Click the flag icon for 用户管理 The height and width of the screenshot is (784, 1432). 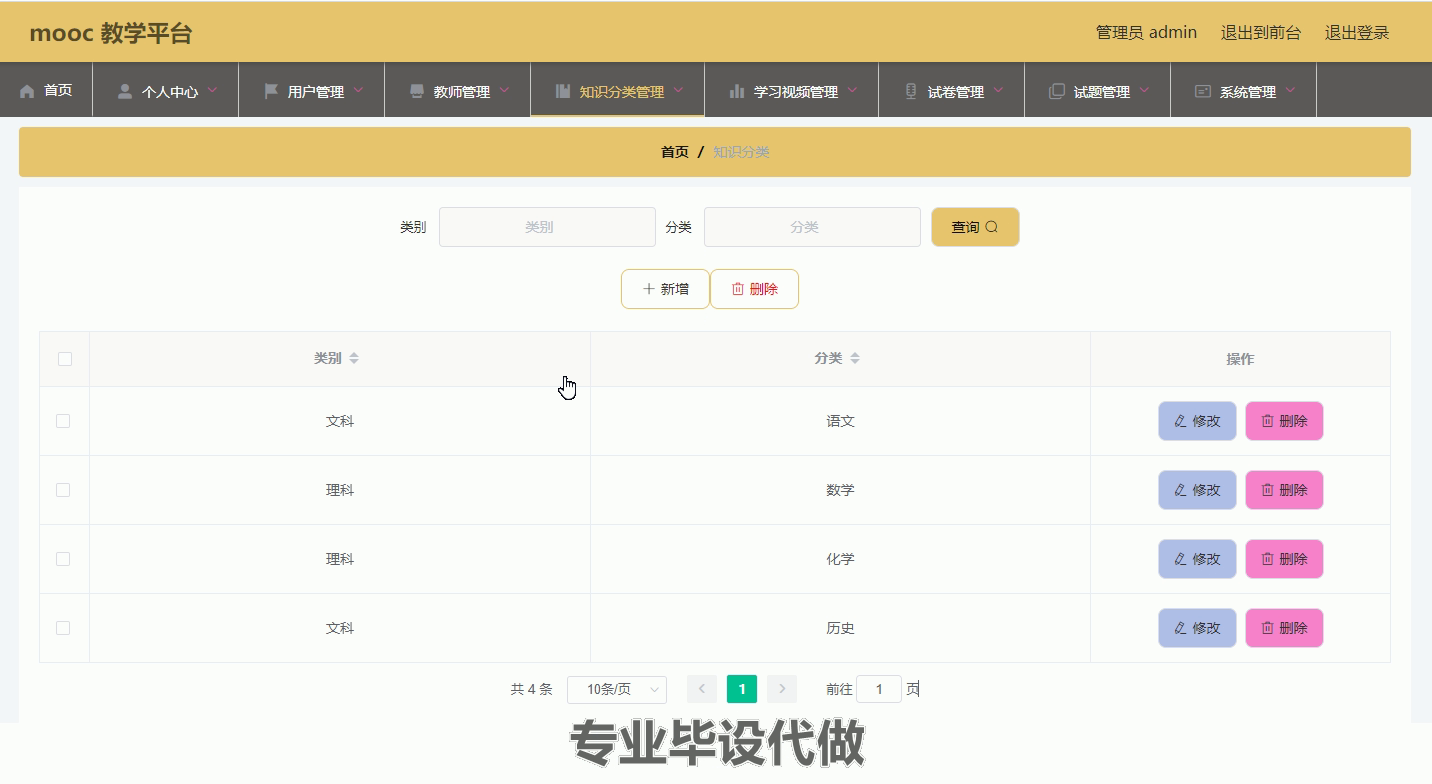tap(271, 91)
